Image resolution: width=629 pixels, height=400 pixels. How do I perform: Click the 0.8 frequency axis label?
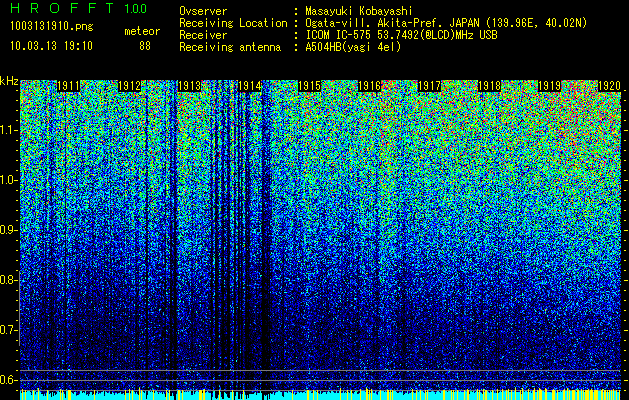[8, 280]
